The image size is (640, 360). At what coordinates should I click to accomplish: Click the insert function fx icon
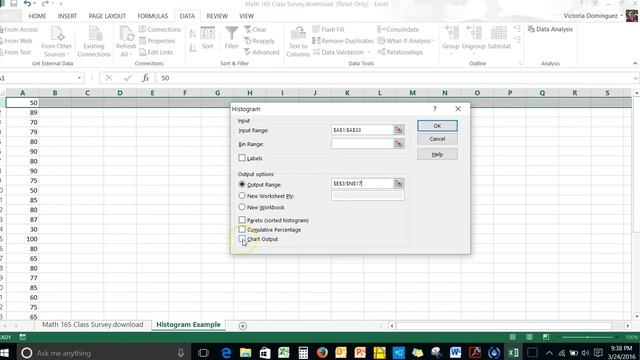(145, 78)
